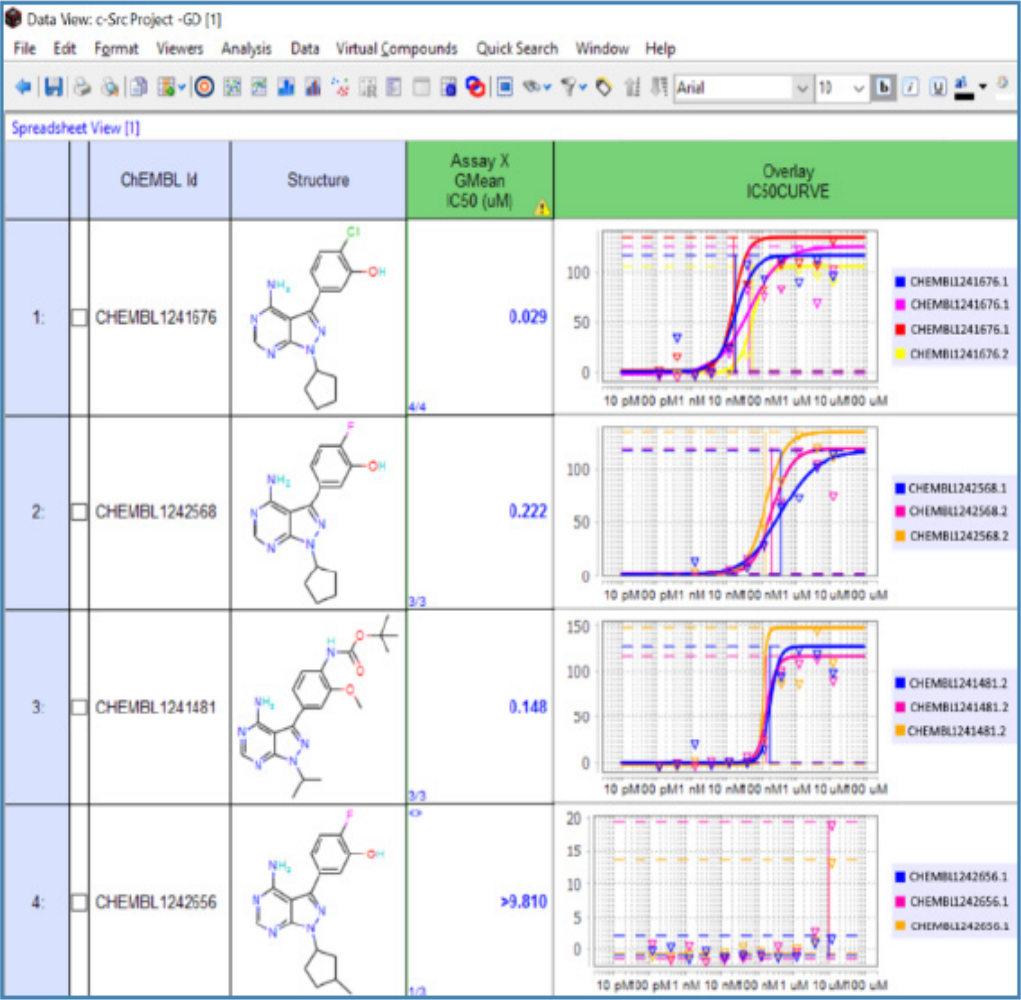Toggle bold formatting button
Screen dimensions: 1021x1000
point(884,87)
